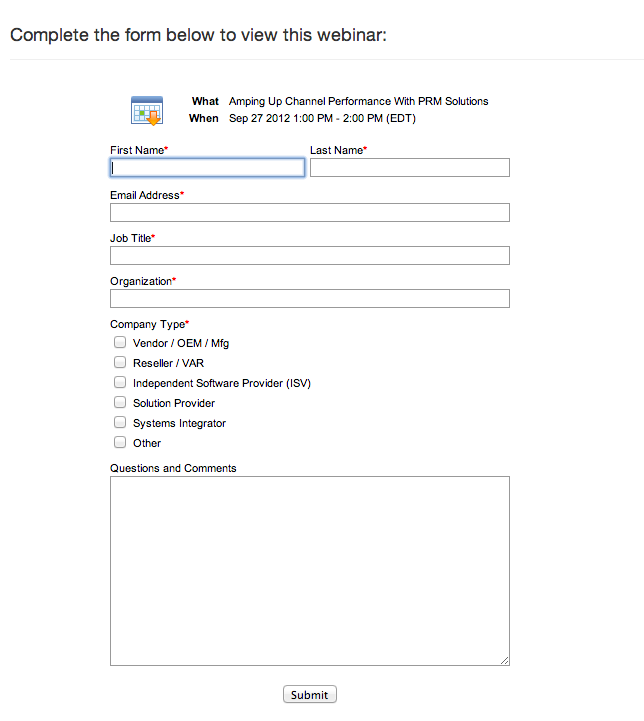Viewport: 644px width, 721px height.
Task: Click the webinar title text
Action: tap(359, 101)
